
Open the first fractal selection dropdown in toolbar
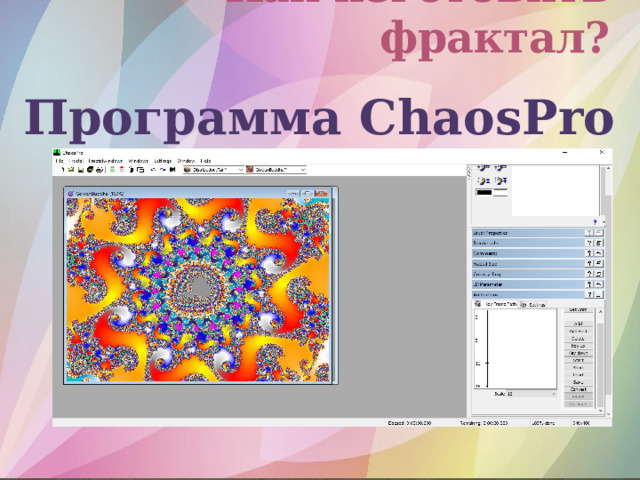click(x=214, y=169)
